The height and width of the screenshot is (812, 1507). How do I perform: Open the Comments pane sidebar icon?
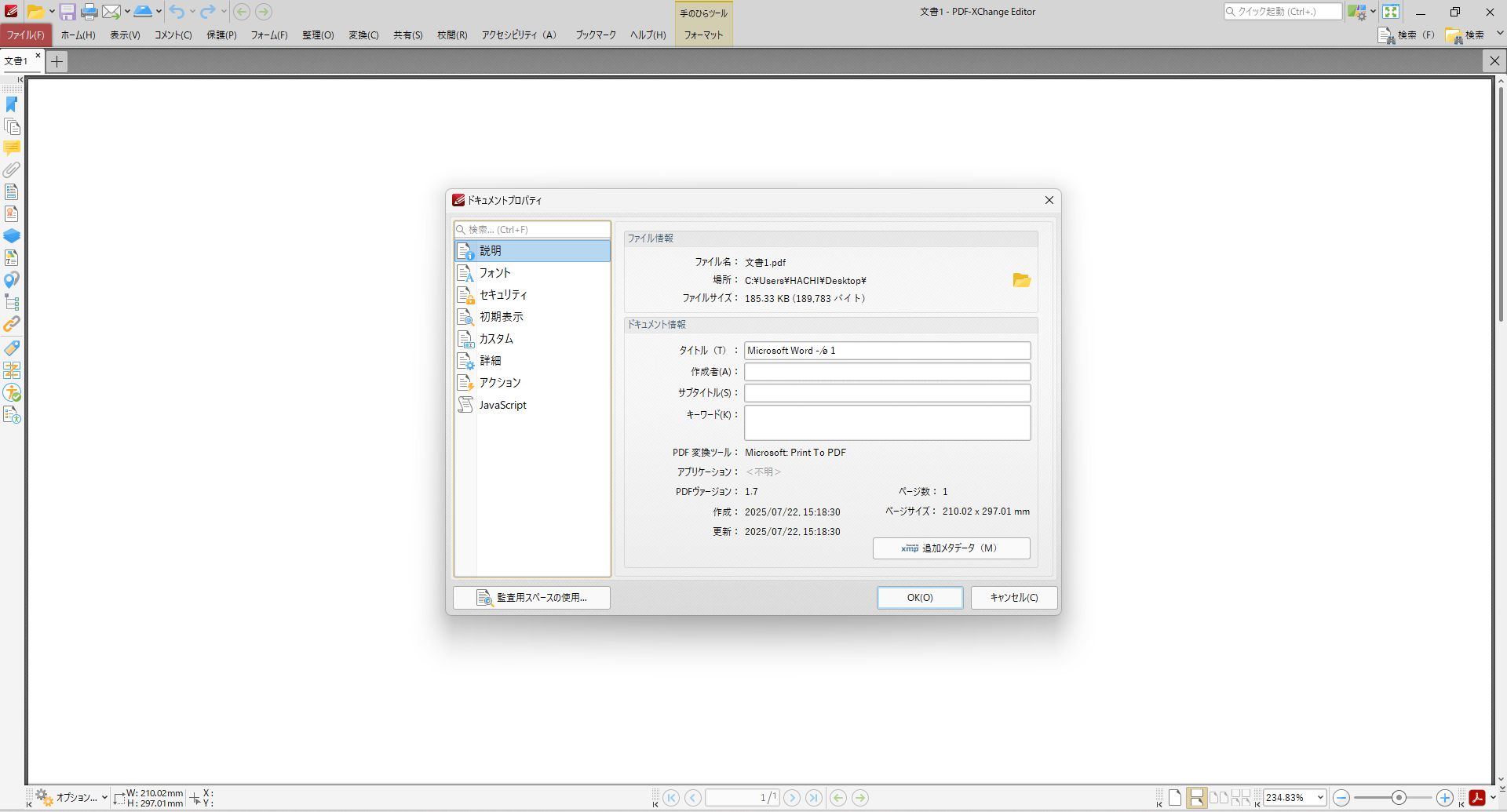pyautogui.click(x=12, y=148)
